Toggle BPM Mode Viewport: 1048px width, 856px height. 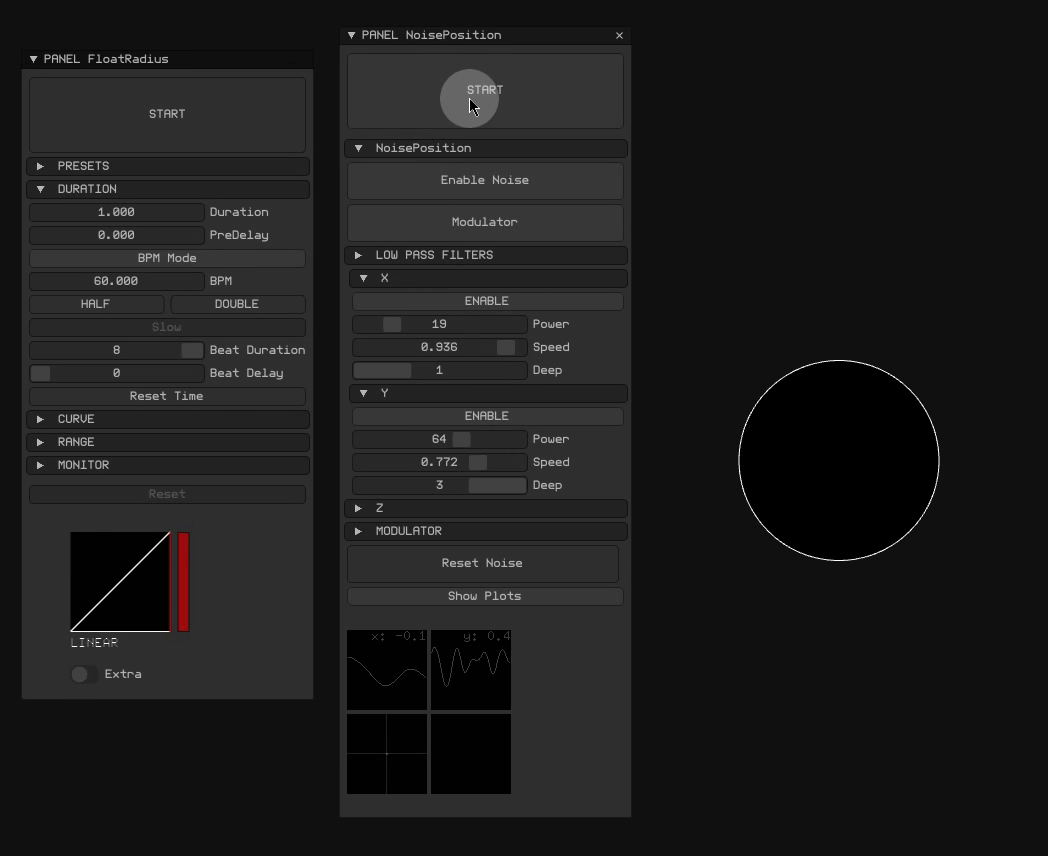[167, 258]
